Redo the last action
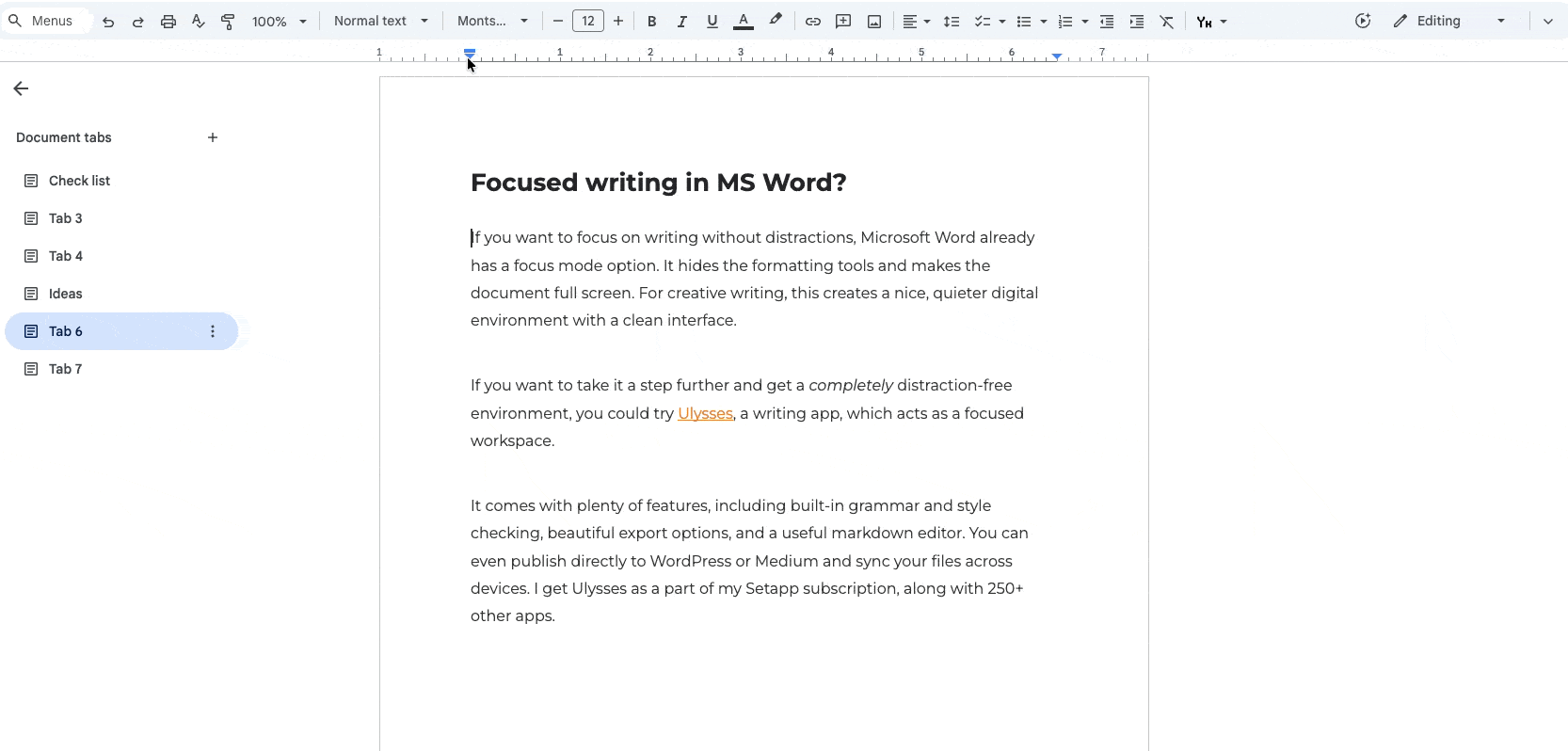Viewport: 1568px width, 751px height. click(138, 21)
